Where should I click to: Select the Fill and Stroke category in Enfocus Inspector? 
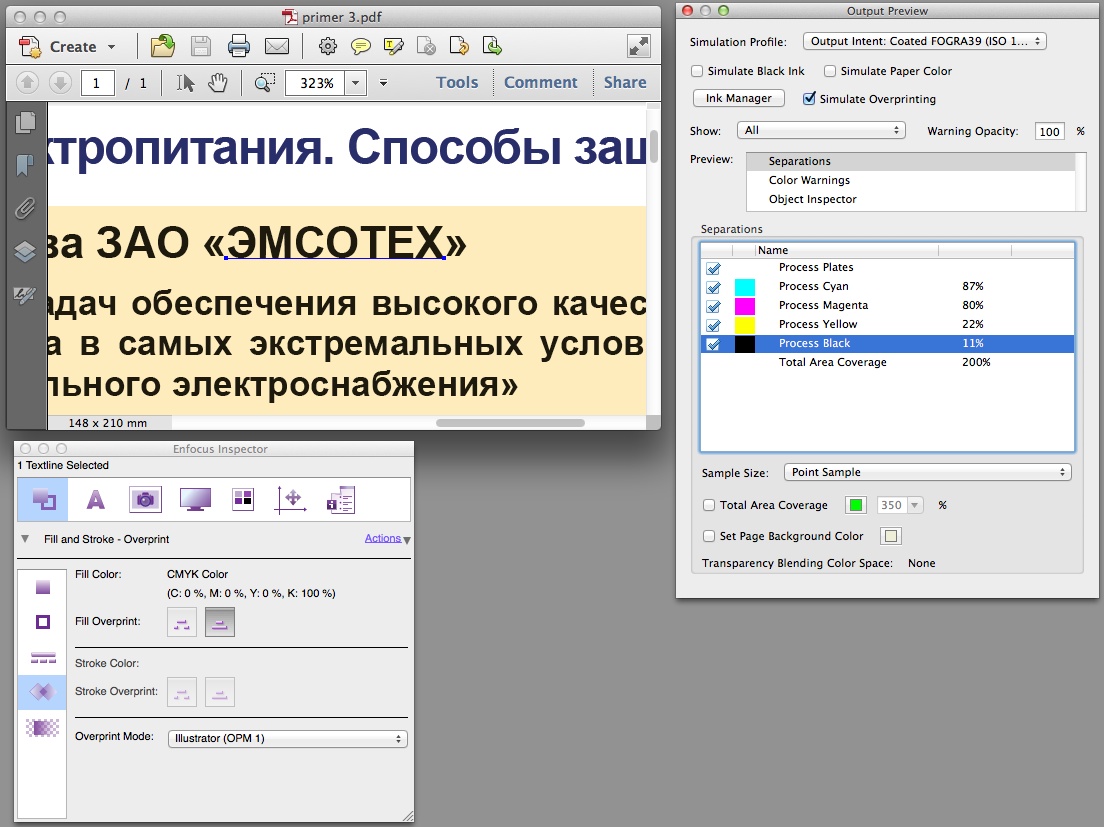[43, 500]
